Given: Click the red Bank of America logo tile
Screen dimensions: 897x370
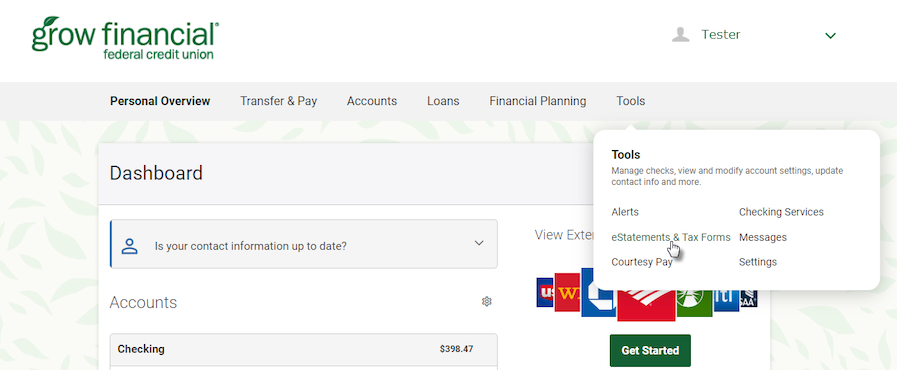Looking at the screenshot, I should click(645, 302).
